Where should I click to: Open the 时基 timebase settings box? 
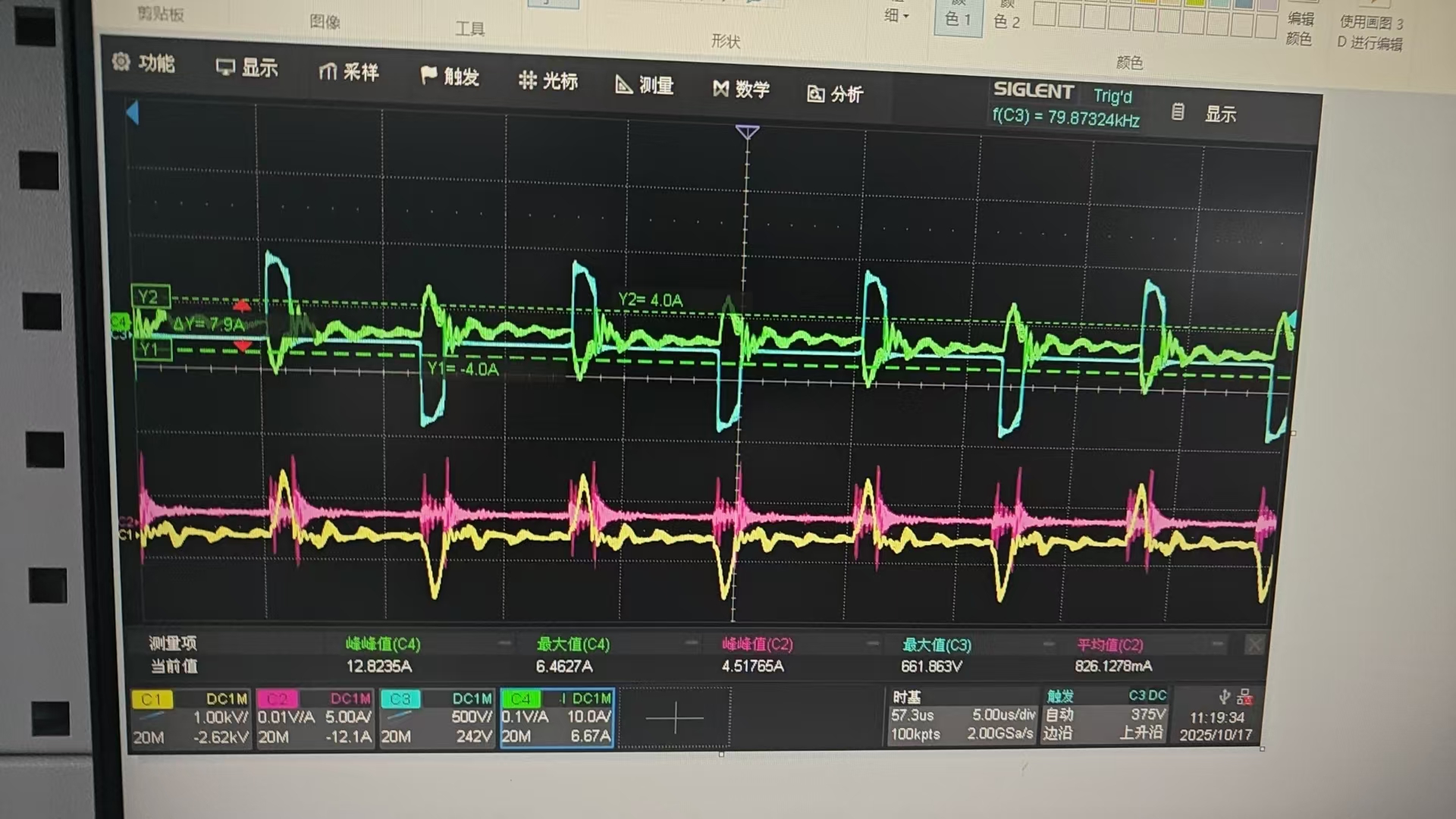[x=962, y=716]
